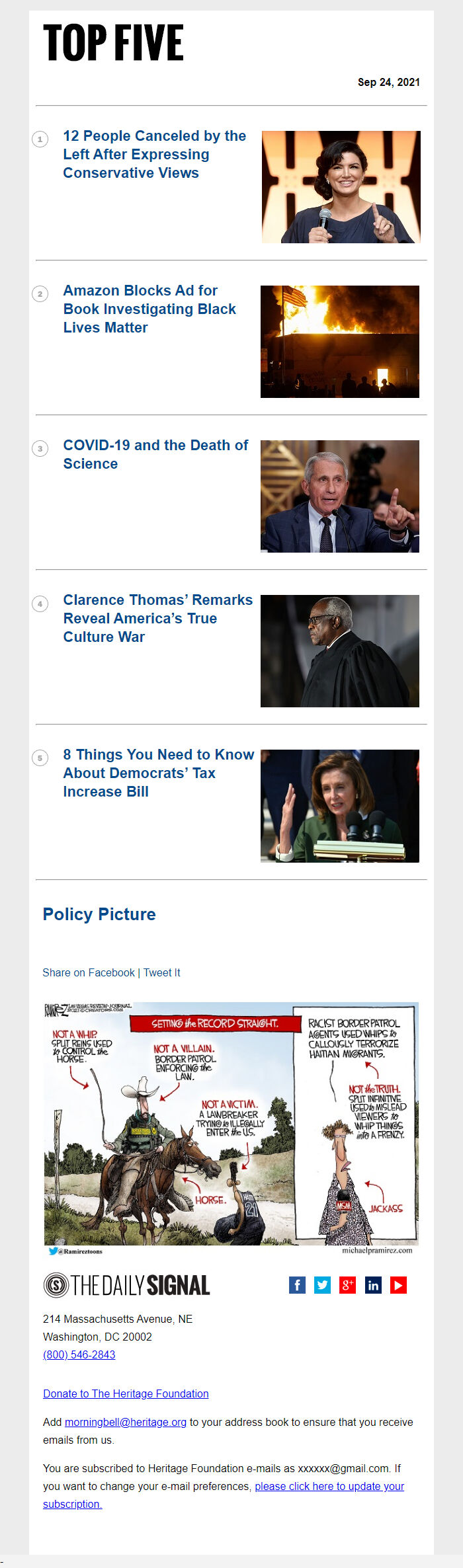Visit the LinkedIn icon in footer
The image size is (463, 1568).
pyautogui.click(x=373, y=1284)
